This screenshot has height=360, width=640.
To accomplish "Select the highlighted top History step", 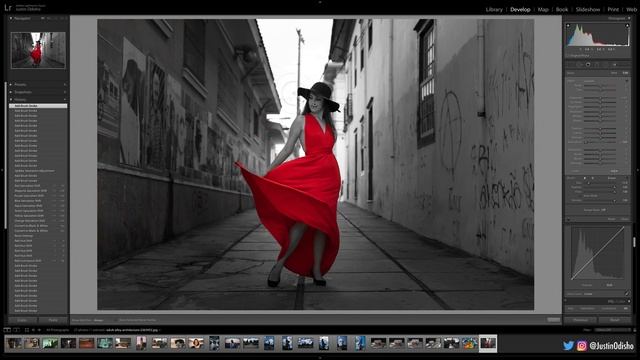I will (x=38, y=106).
